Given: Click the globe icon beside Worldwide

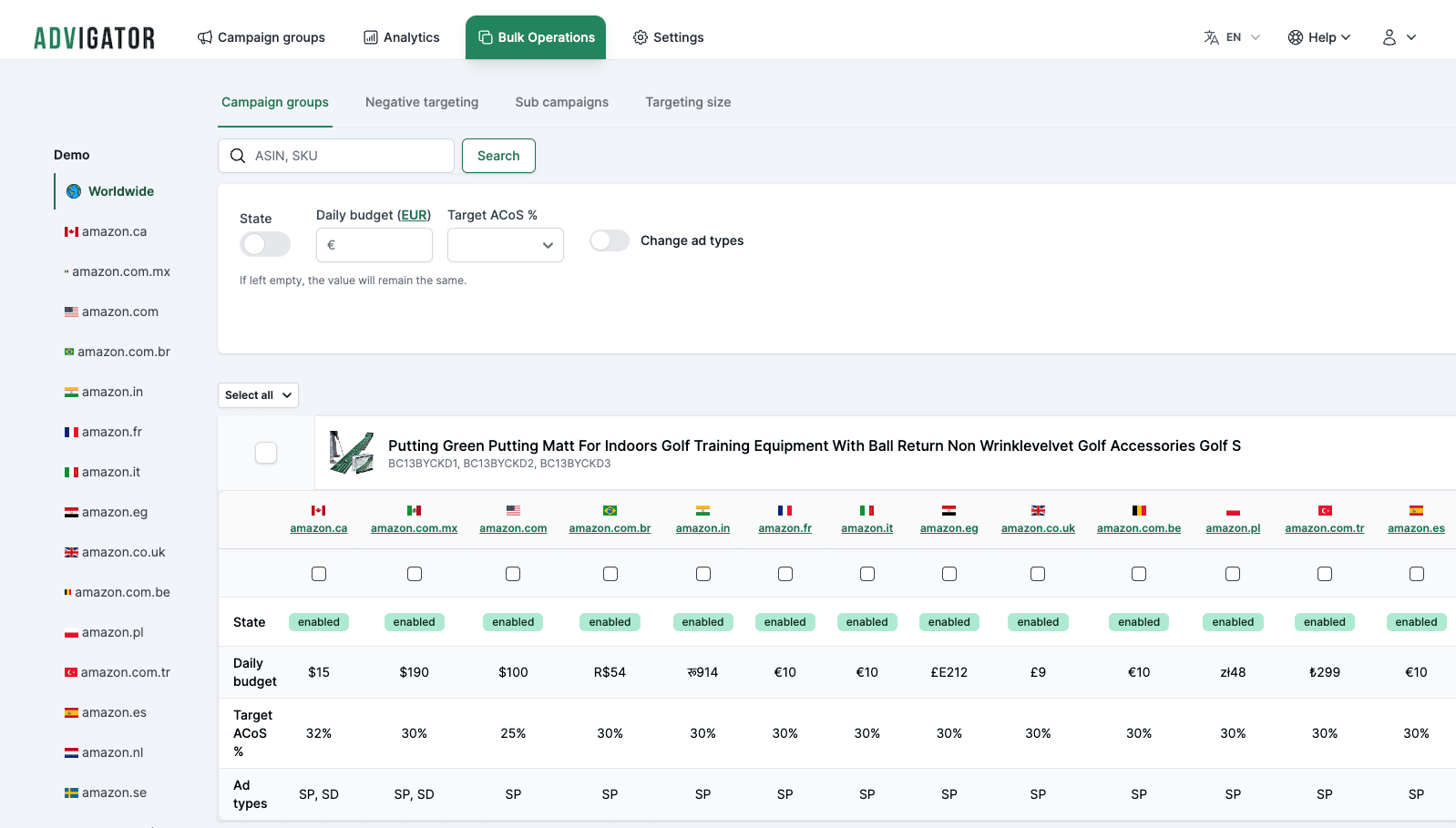Looking at the screenshot, I should pos(74,191).
